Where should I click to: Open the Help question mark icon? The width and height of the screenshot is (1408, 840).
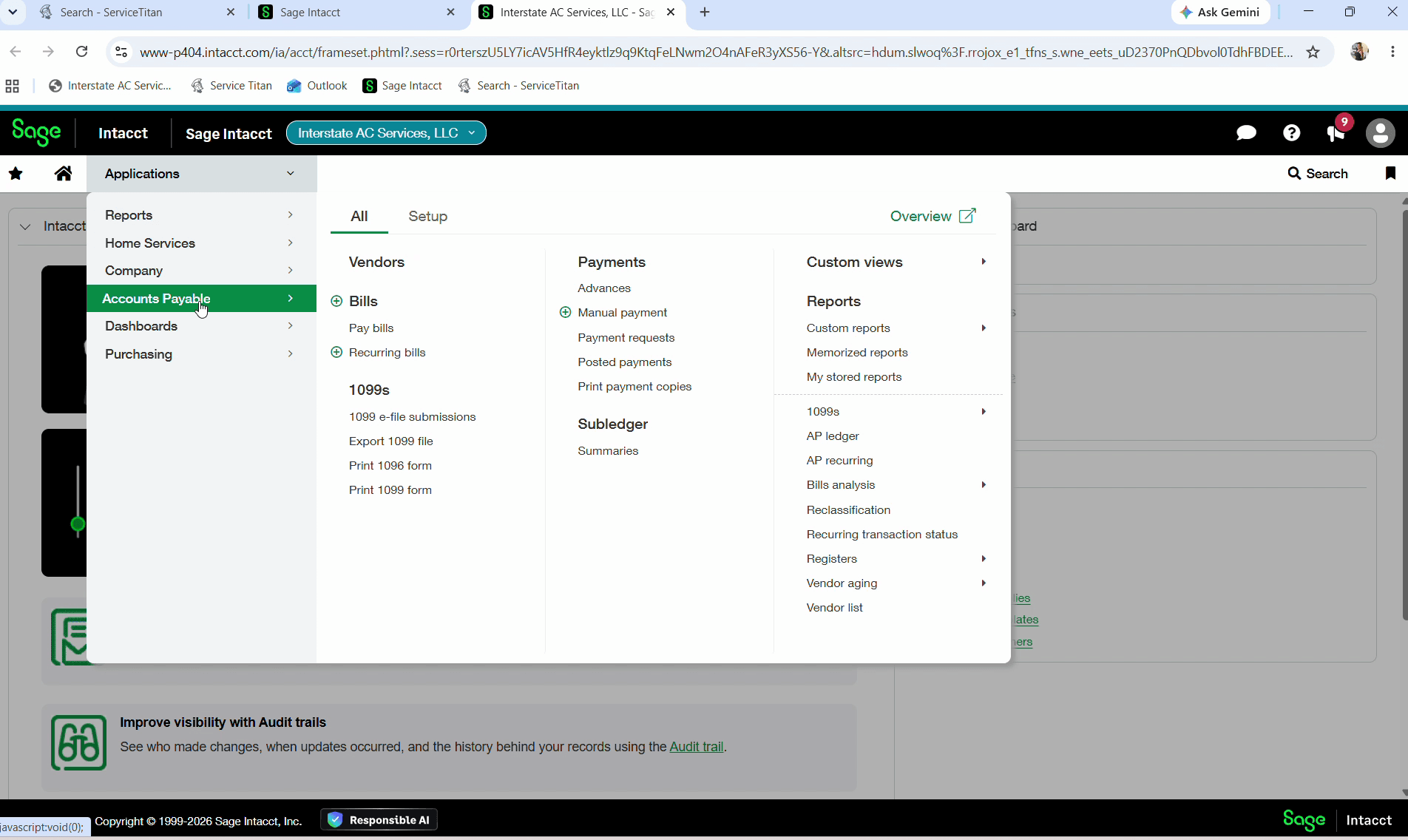[1291, 133]
